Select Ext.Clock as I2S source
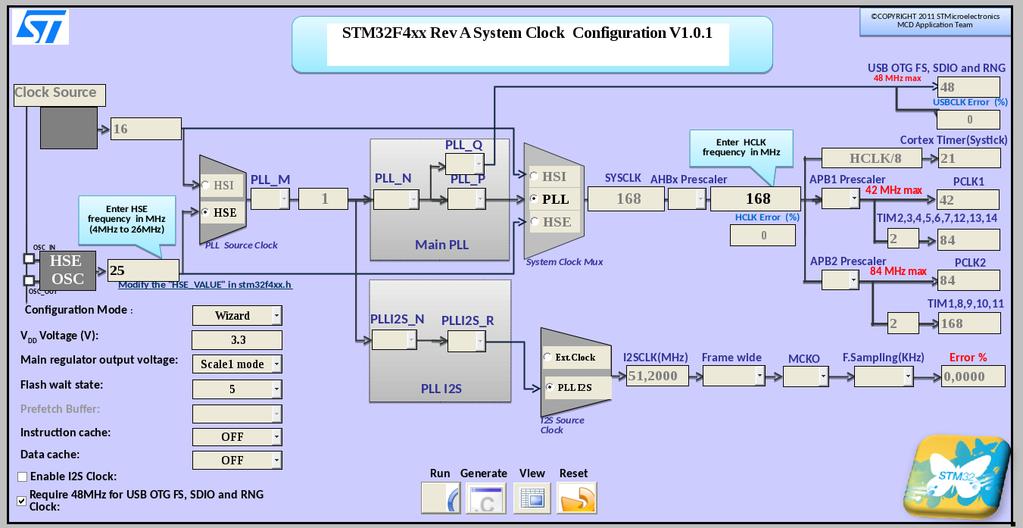The image size is (1023, 528). tap(547, 358)
